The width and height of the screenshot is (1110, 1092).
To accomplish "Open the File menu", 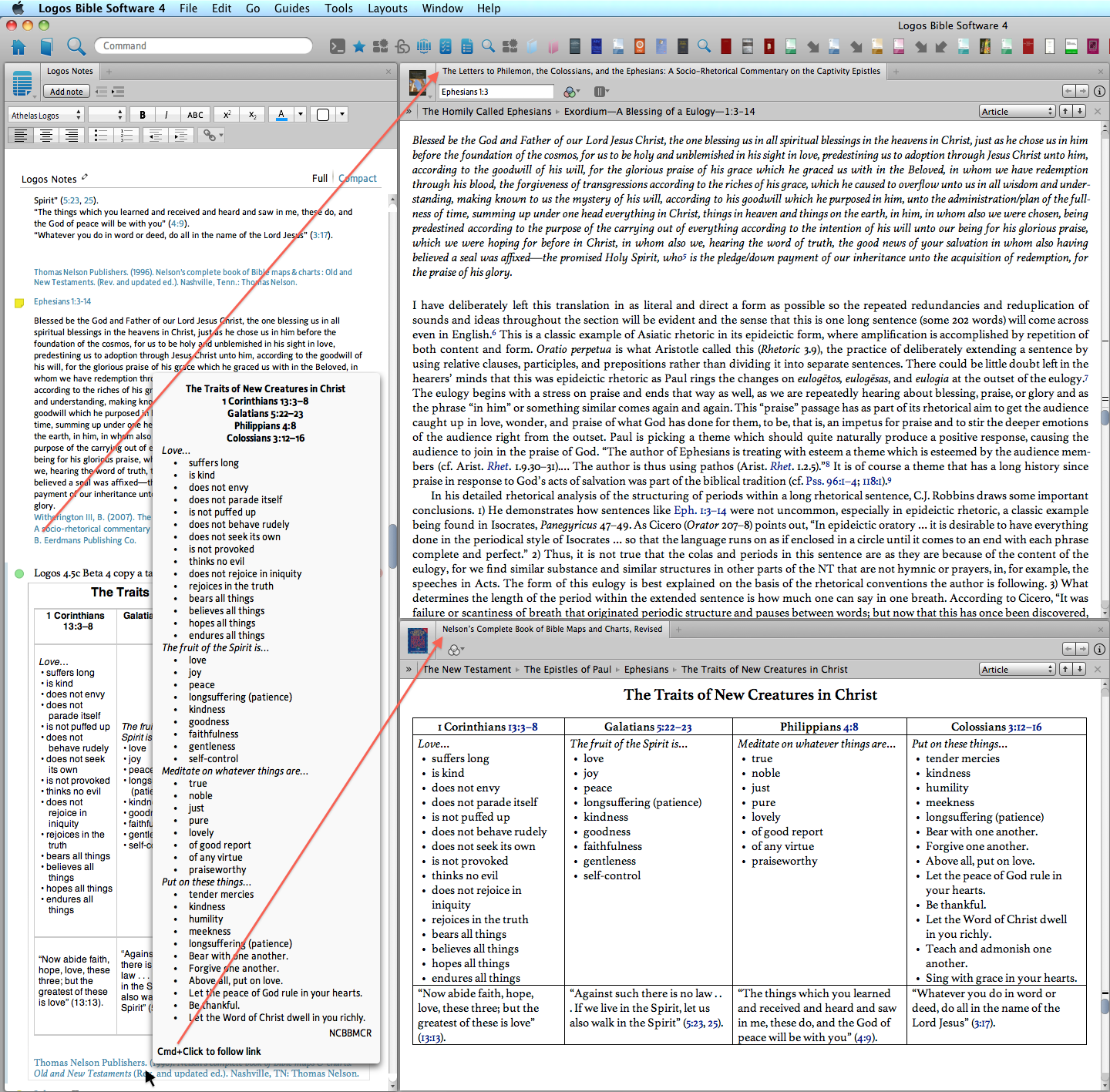I will tap(188, 8).
